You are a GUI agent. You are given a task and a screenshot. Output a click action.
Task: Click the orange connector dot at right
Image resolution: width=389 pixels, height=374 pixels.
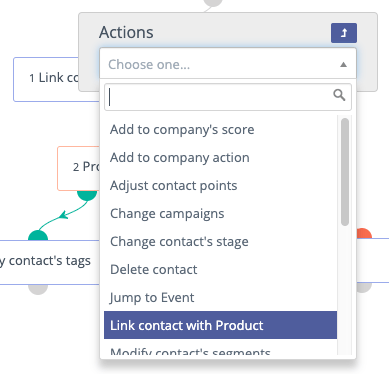pos(364,233)
